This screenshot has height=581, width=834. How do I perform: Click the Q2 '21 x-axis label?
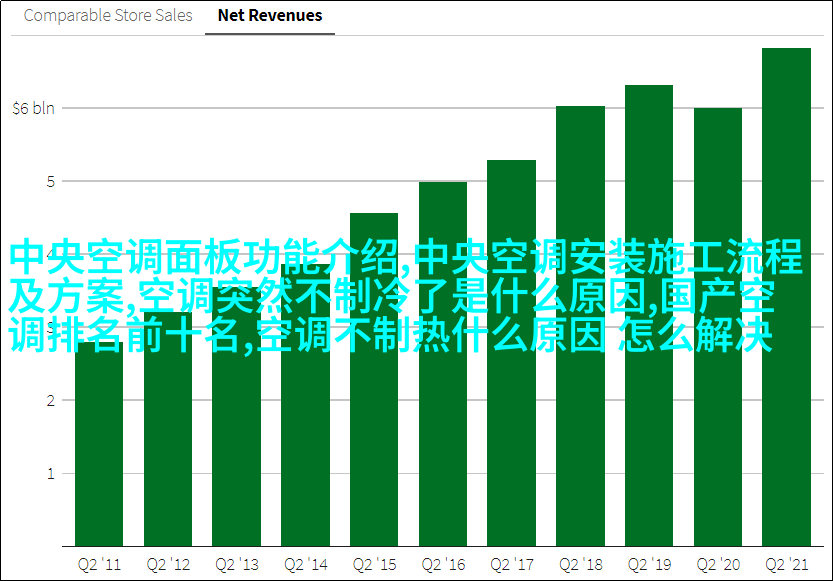786,564
